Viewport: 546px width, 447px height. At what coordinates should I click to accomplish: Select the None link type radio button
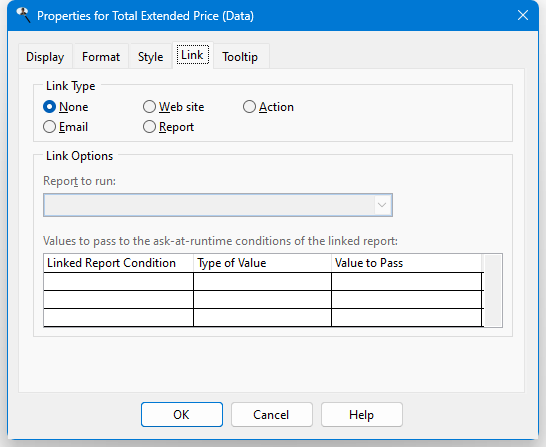click(x=49, y=107)
